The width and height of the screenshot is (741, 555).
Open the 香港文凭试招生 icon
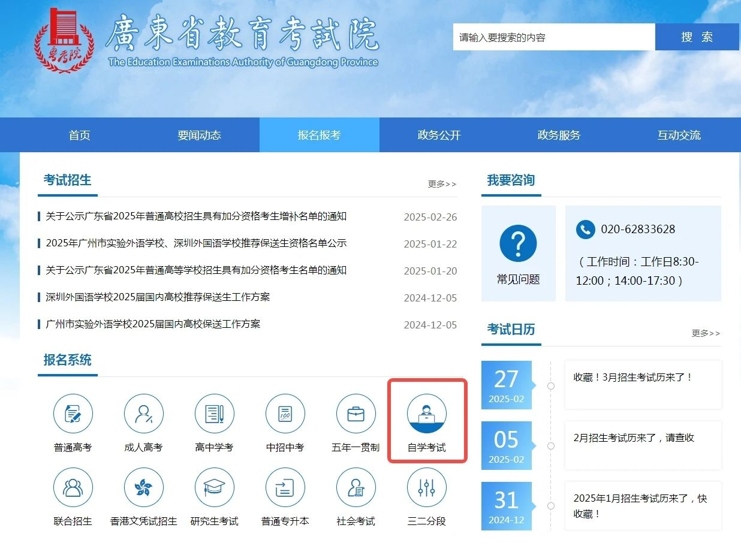click(x=144, y=487)
